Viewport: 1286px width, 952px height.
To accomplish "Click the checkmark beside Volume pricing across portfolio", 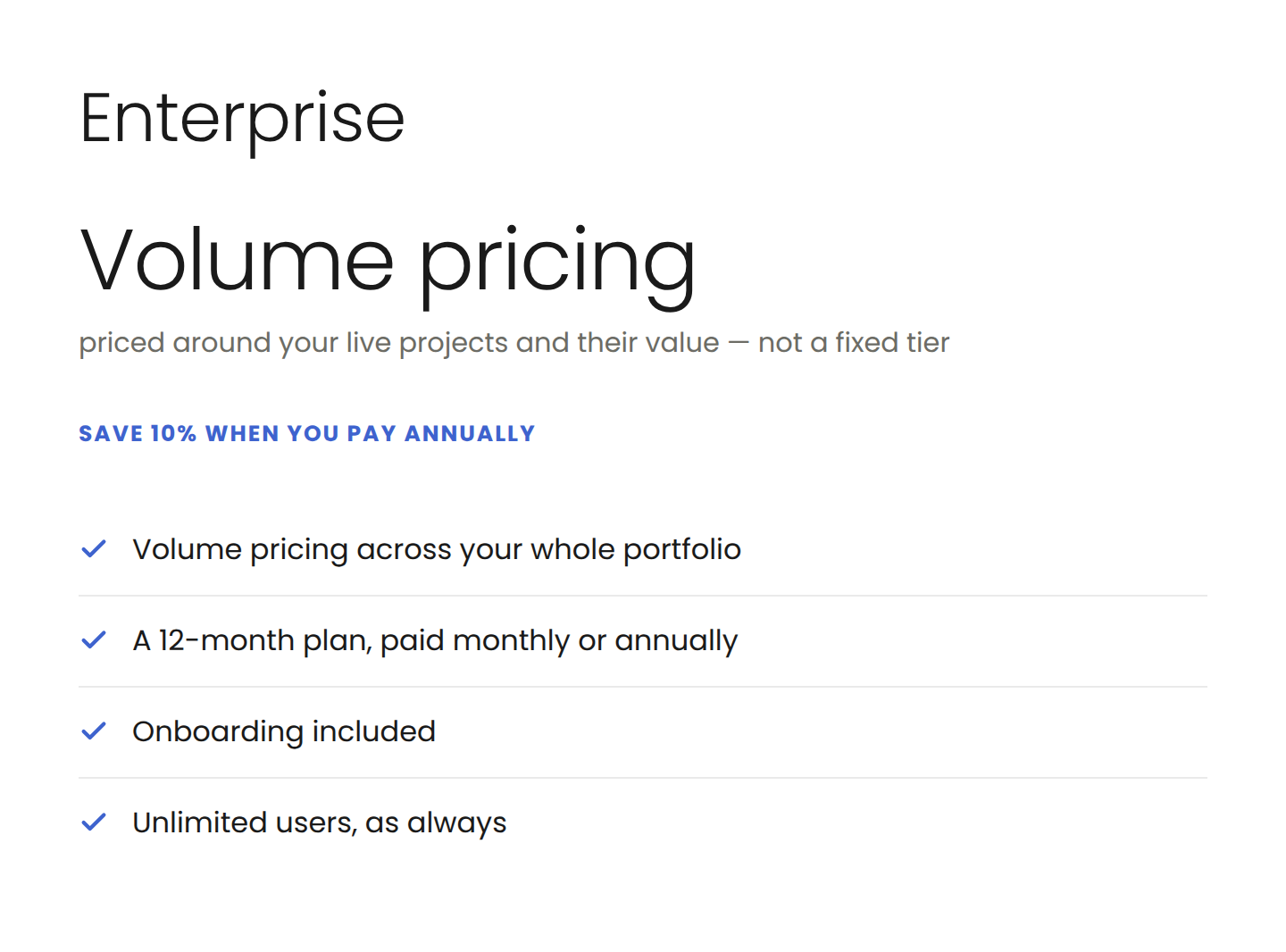I will (94, 548).
